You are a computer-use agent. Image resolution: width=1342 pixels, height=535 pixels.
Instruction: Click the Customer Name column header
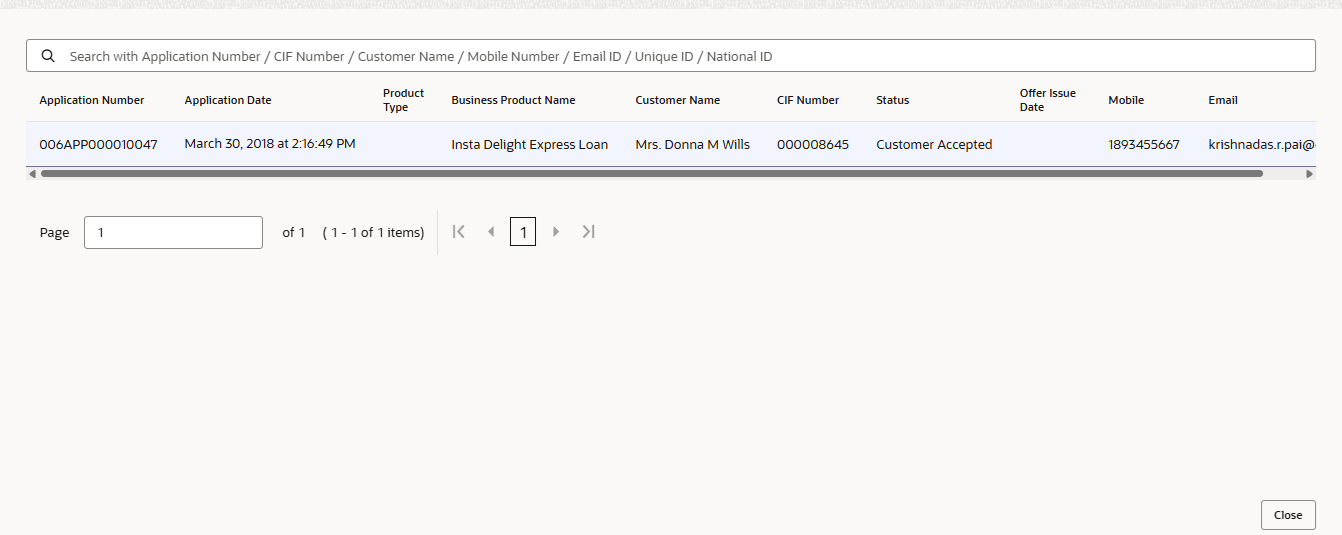click(677, 100)
